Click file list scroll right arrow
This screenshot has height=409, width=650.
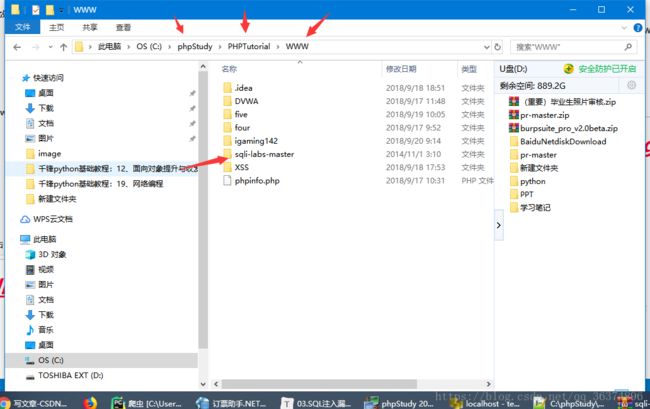point(488,384)
